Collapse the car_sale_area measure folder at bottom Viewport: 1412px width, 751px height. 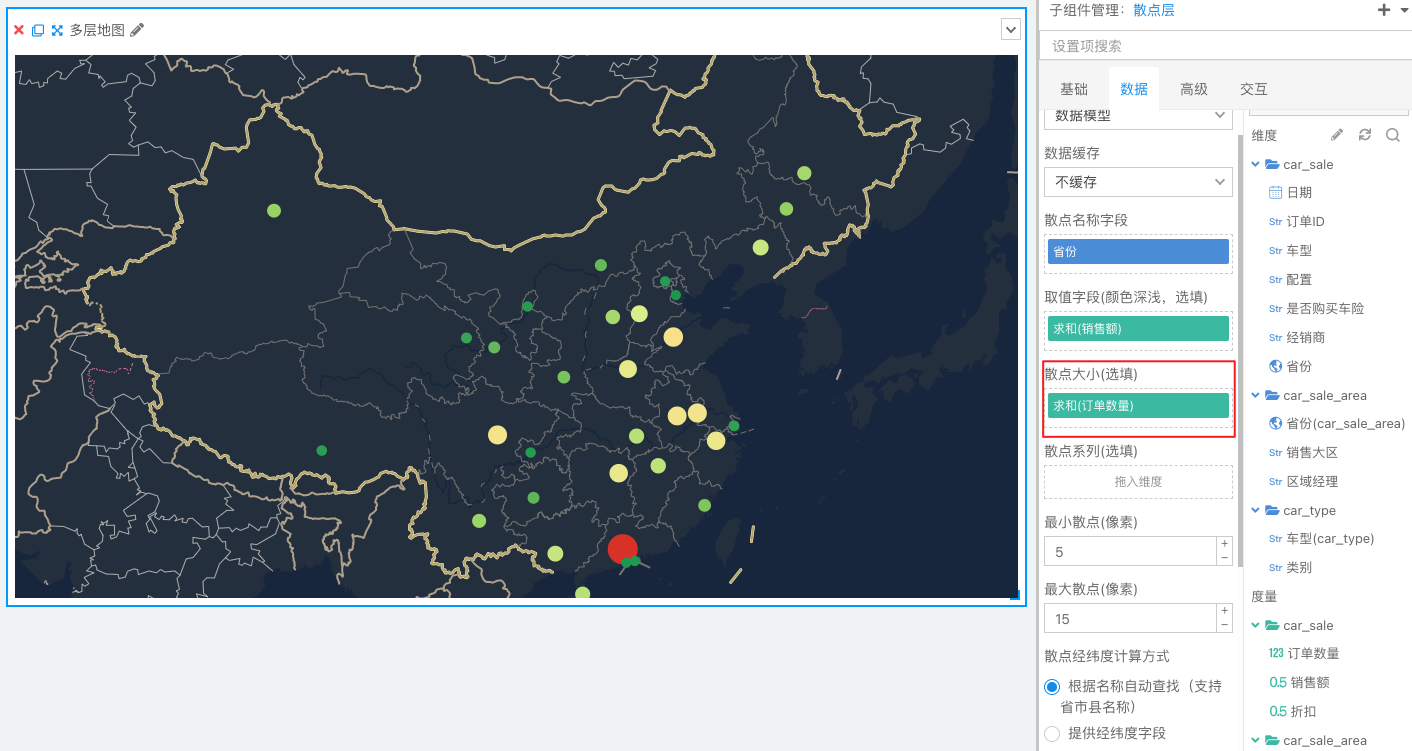tap(1256, 740)
